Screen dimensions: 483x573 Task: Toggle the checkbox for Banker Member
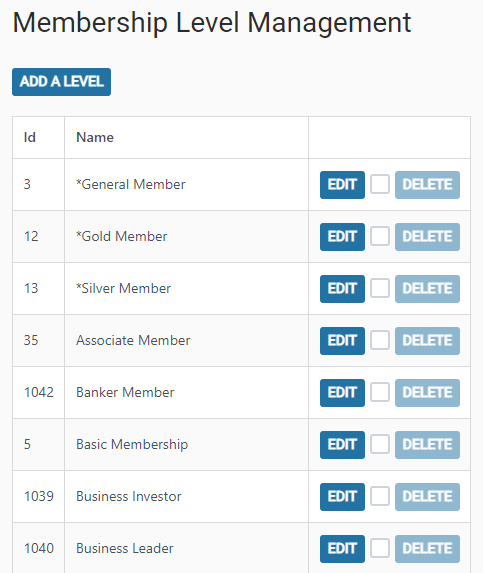tap(380, 392)
